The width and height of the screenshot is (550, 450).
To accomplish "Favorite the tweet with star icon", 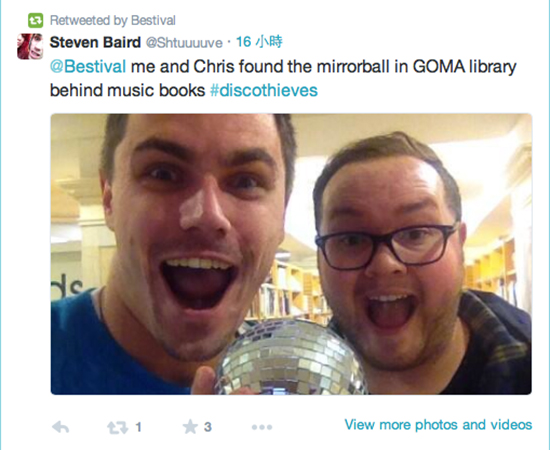I will click(190, 427).
